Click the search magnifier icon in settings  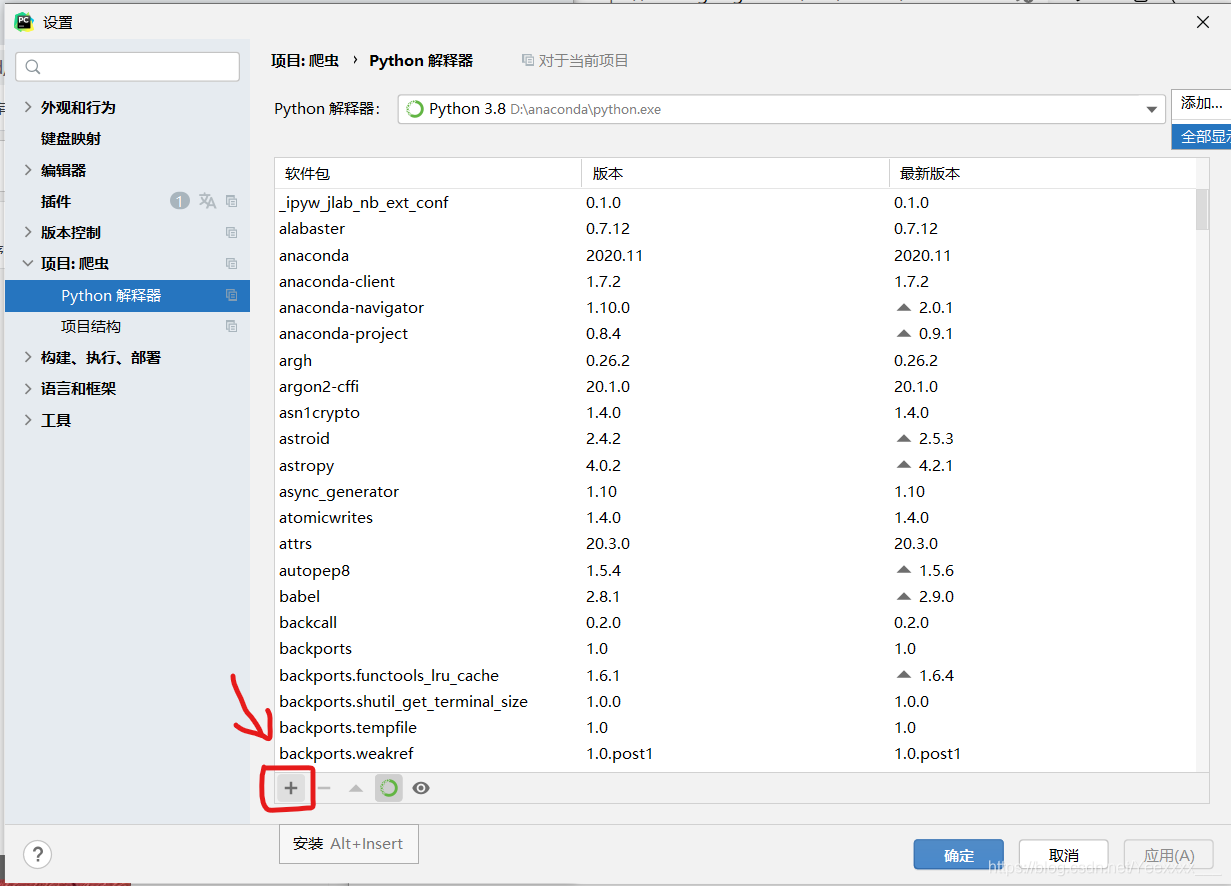pos(33,67)
